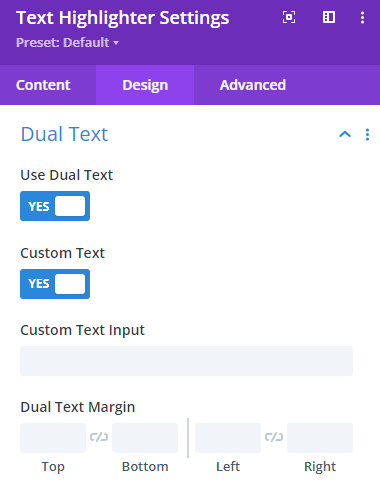This screenshot has height=487, width=380.
Task: Link Top and Bottom margin values
Action: click(x=99, y=437)
